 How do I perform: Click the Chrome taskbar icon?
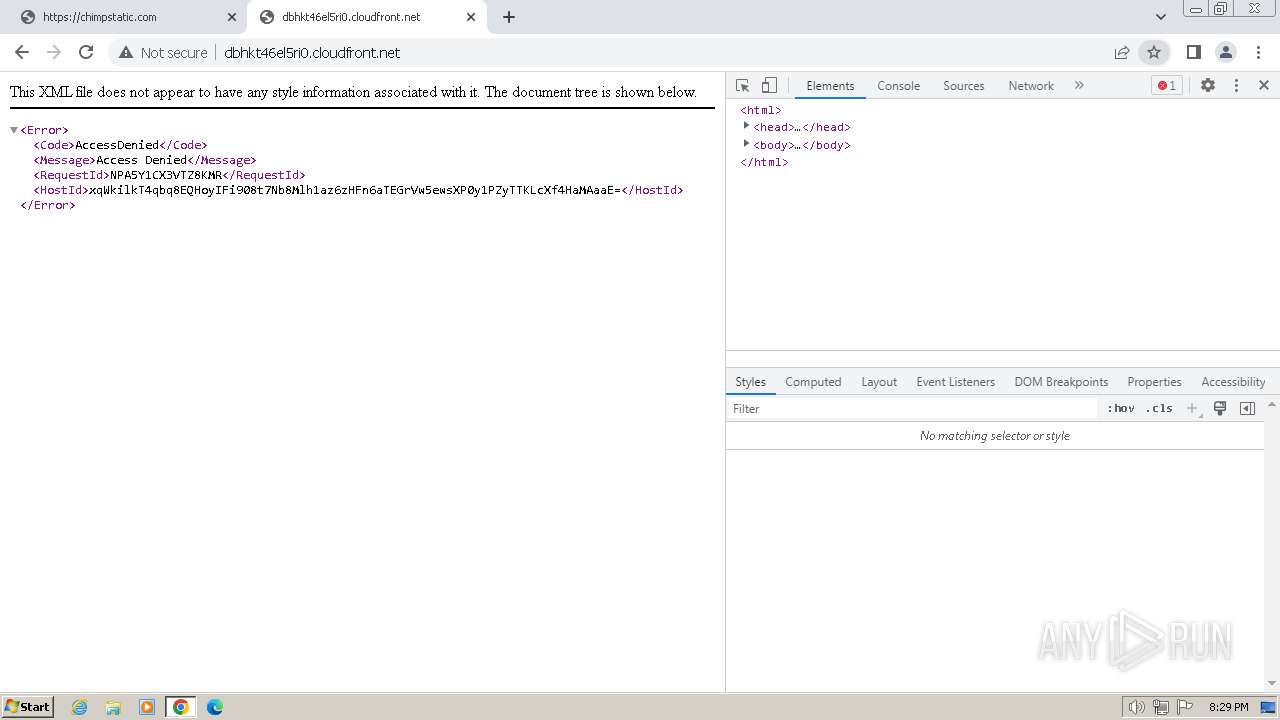coord(181,707)
